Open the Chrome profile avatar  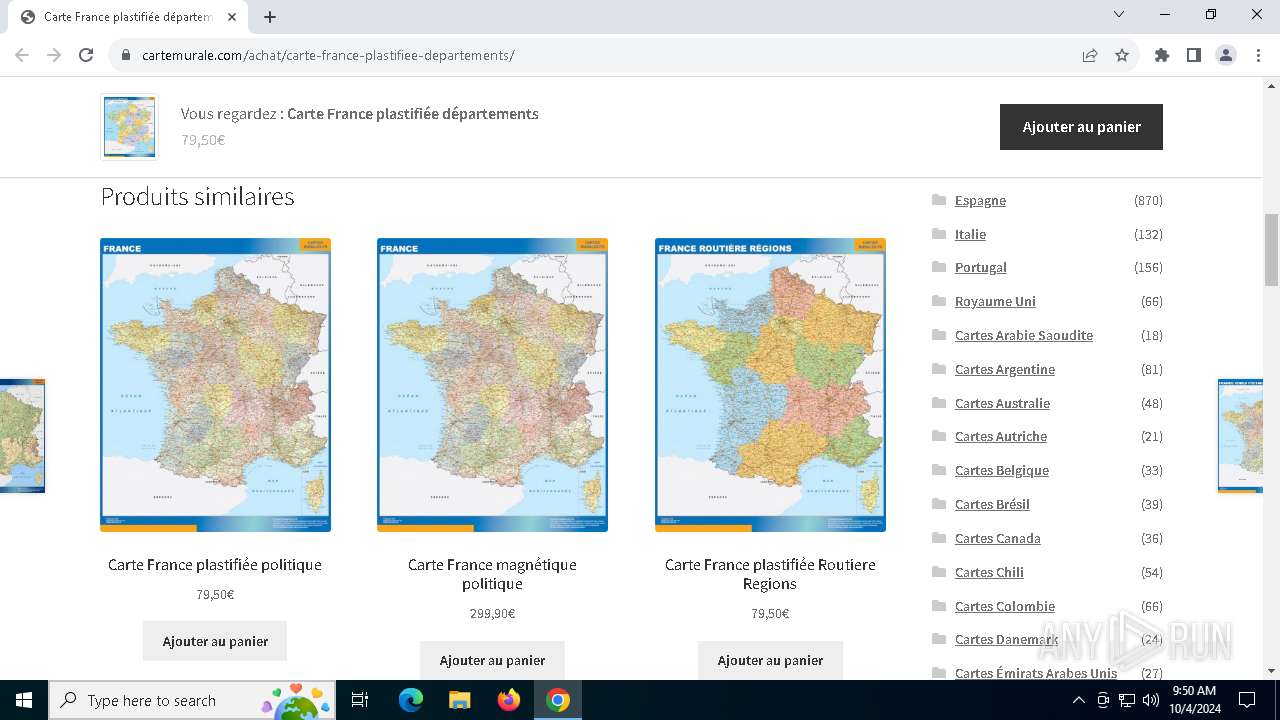pos(1226,55)
